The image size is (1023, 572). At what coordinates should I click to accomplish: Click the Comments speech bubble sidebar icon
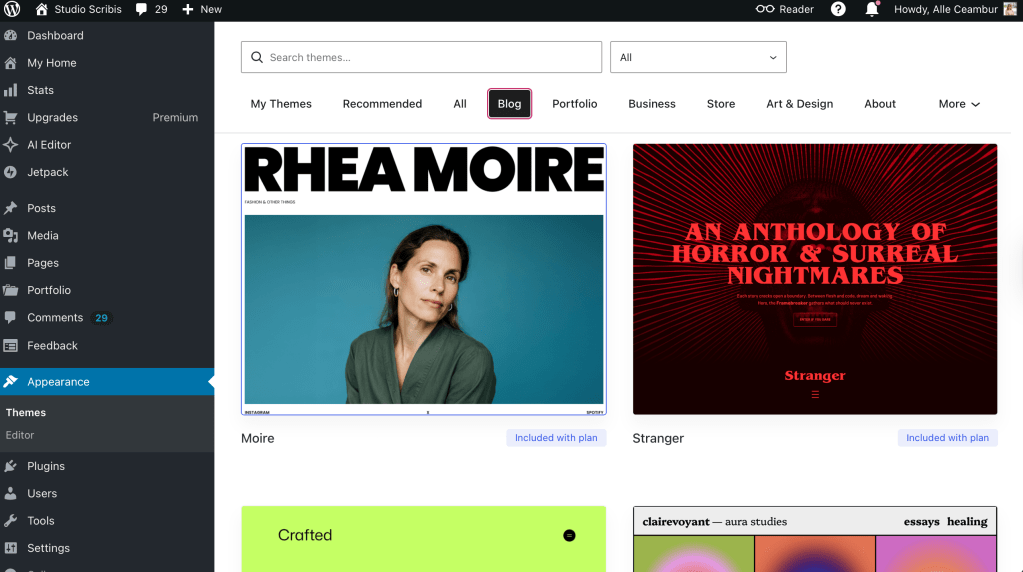pyautogui.click(x=10, y=318)
